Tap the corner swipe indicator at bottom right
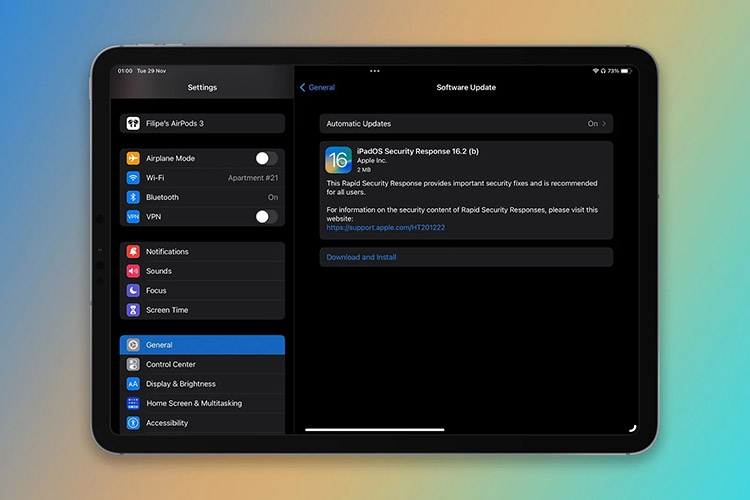The width and height of the screenshot is (750, 500). tap(632, 428)
